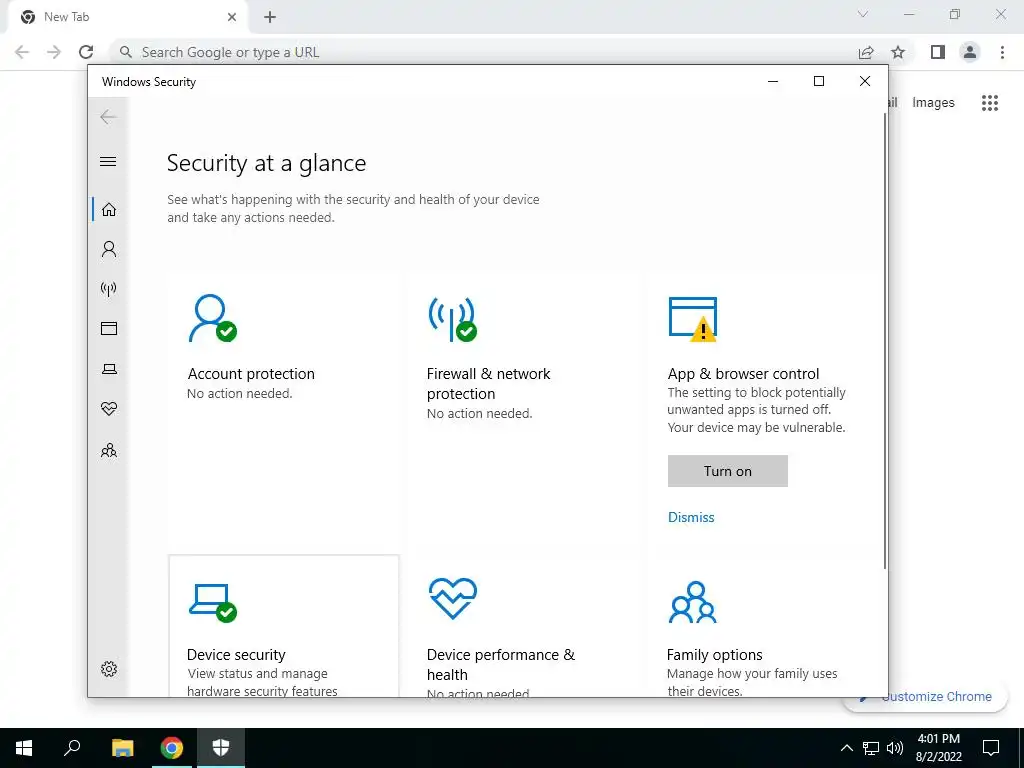Open the App & browser control heading
Viewport: 1024px width, 768px height.
point(743,374)
